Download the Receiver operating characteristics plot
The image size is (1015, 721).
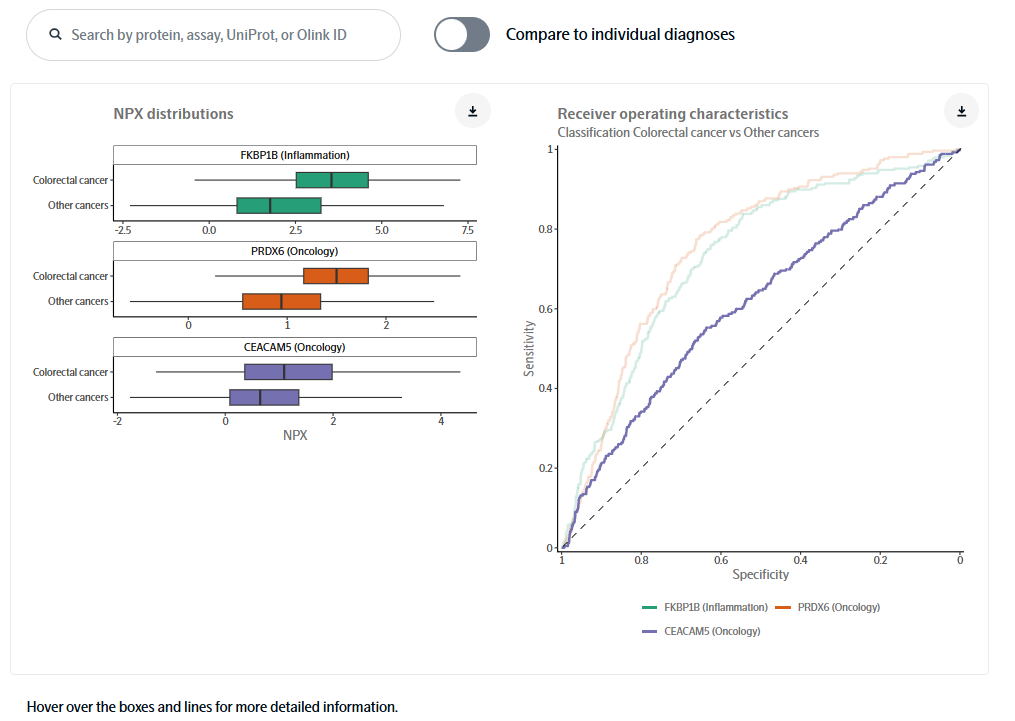(961, 112)
